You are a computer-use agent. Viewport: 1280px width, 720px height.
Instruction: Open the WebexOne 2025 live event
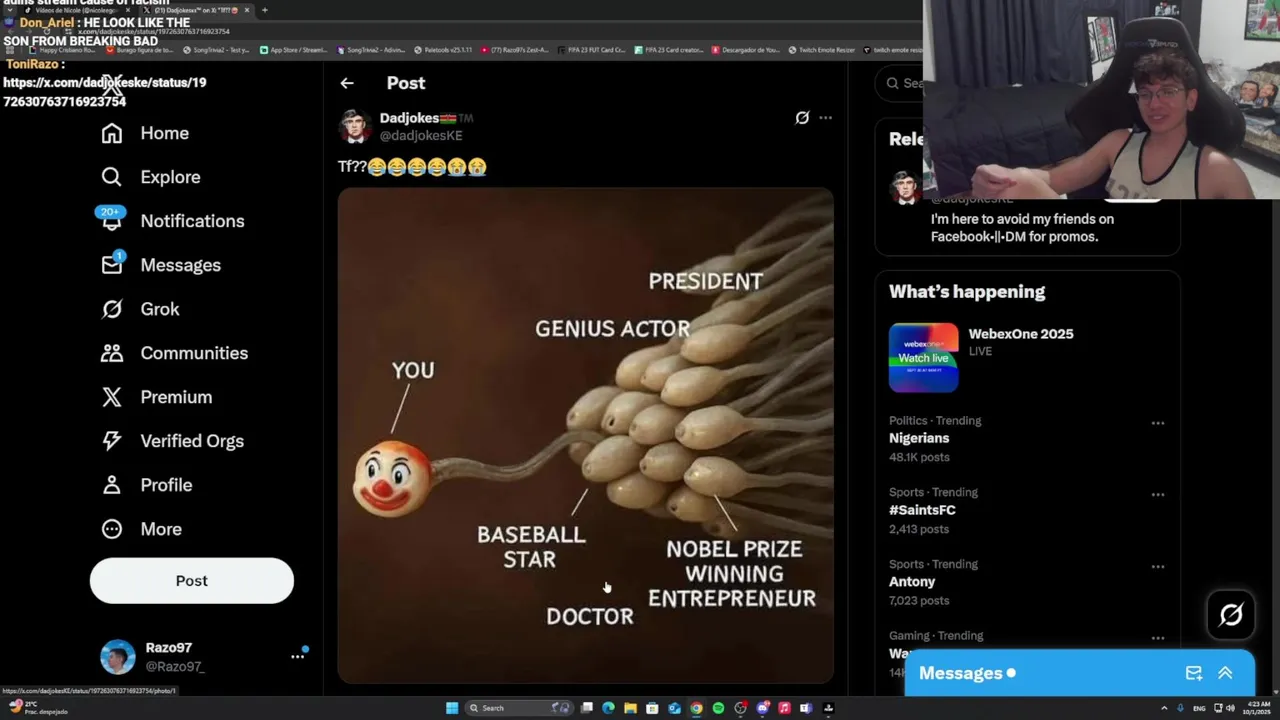(x=1021, y=334)
